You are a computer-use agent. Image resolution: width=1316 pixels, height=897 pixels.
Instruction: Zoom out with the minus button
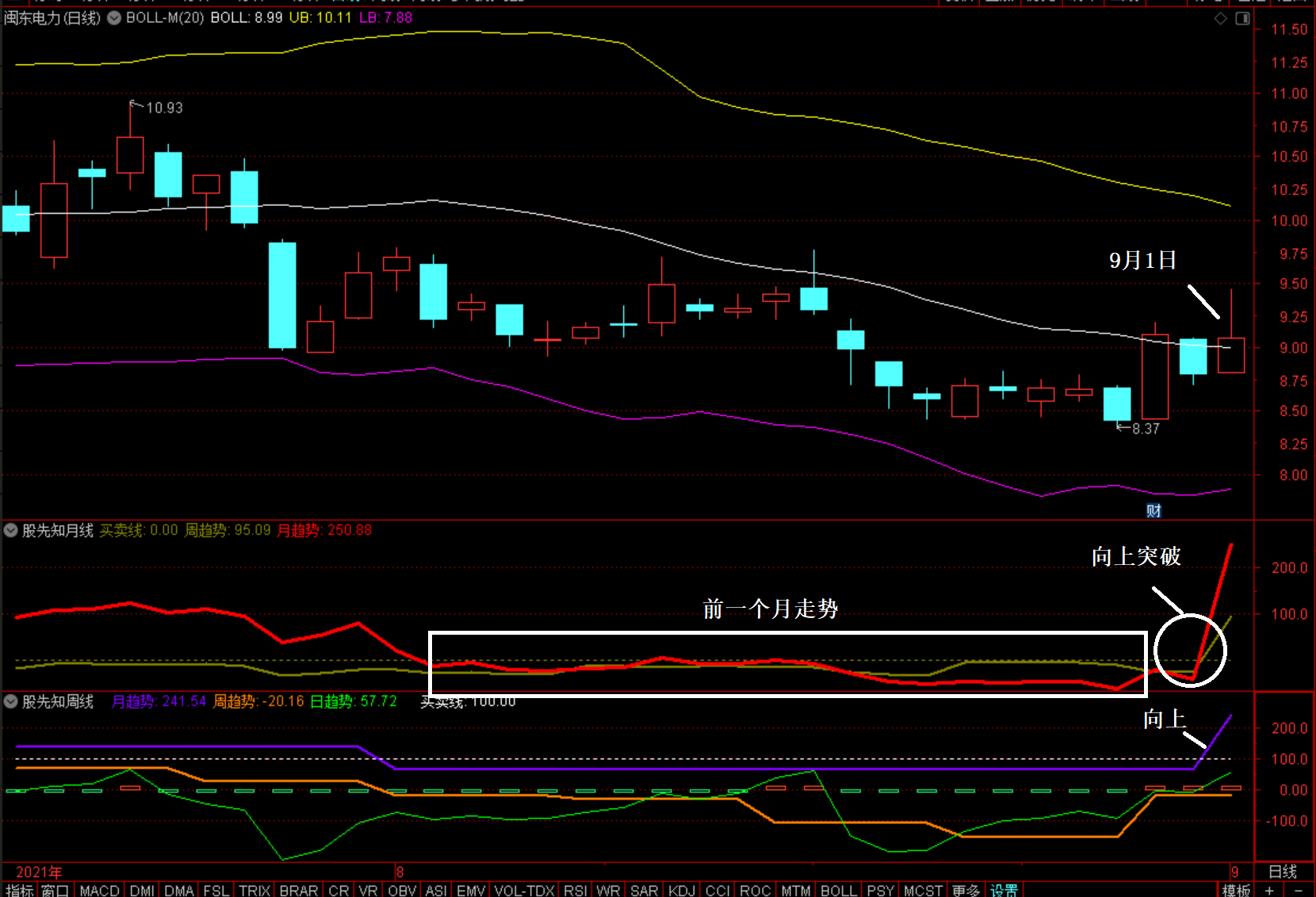[1298, 891]
